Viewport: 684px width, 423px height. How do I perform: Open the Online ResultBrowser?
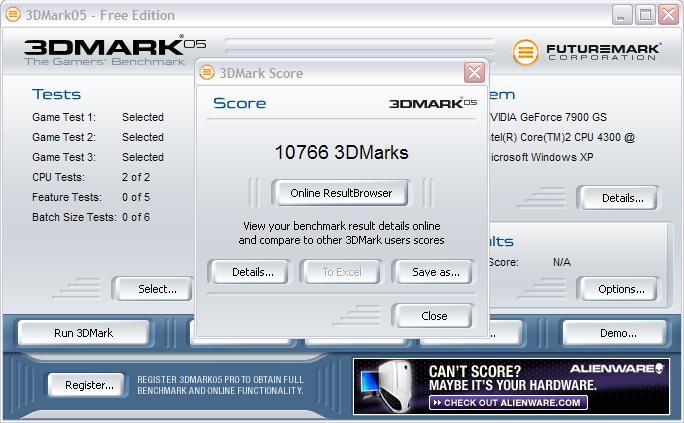pyautogui.click(x=341, y=193)
